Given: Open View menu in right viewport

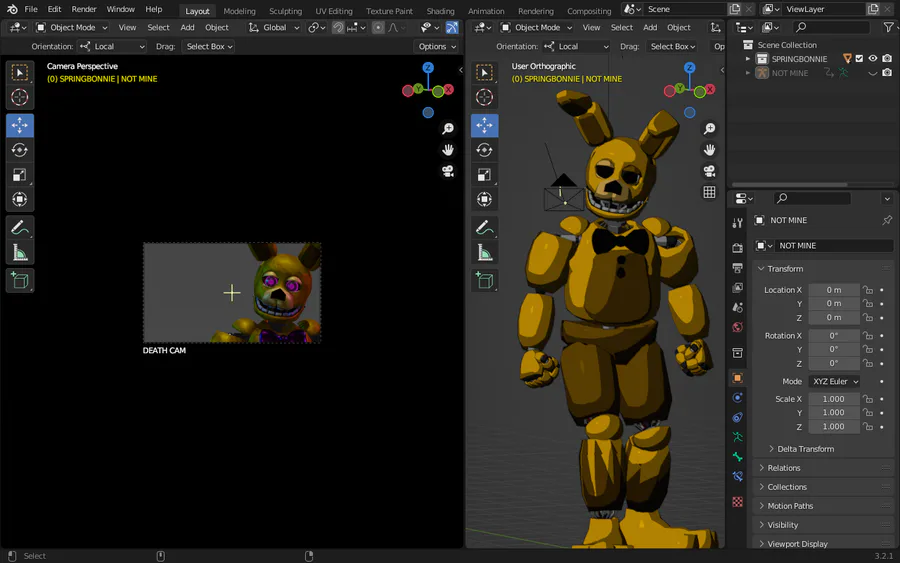Looking at the screenshot, I should (x=591, y=28).
